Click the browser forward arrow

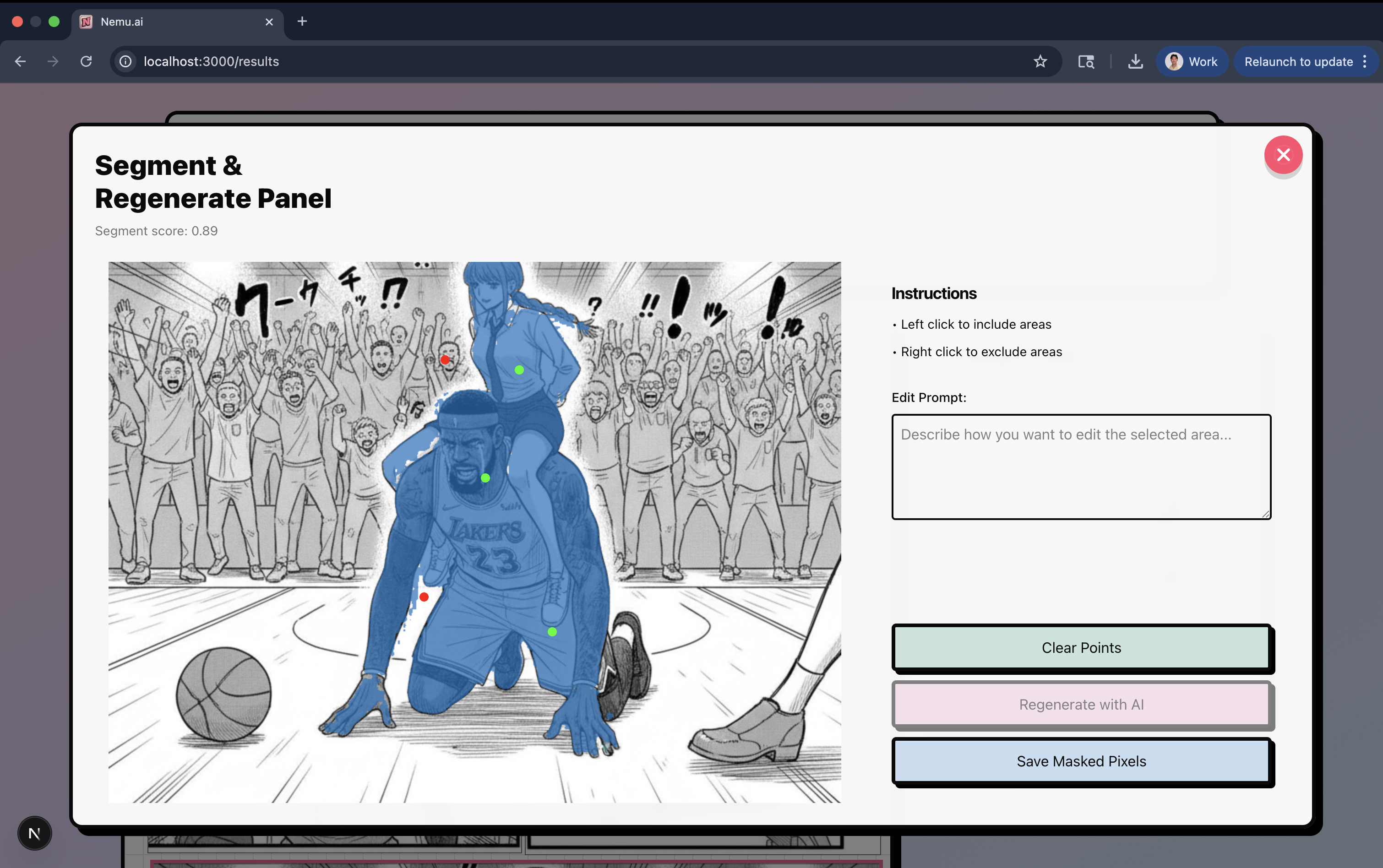[x=53, y=61]
